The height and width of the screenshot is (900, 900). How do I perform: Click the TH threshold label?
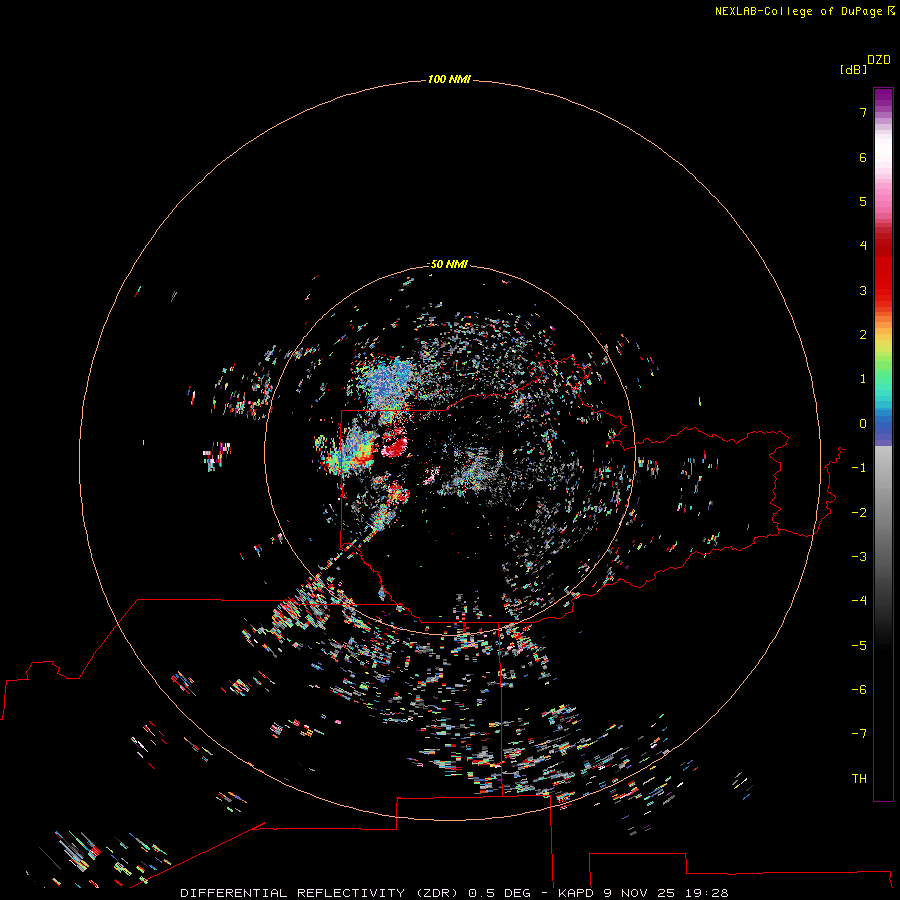click(x=859, y=779)
